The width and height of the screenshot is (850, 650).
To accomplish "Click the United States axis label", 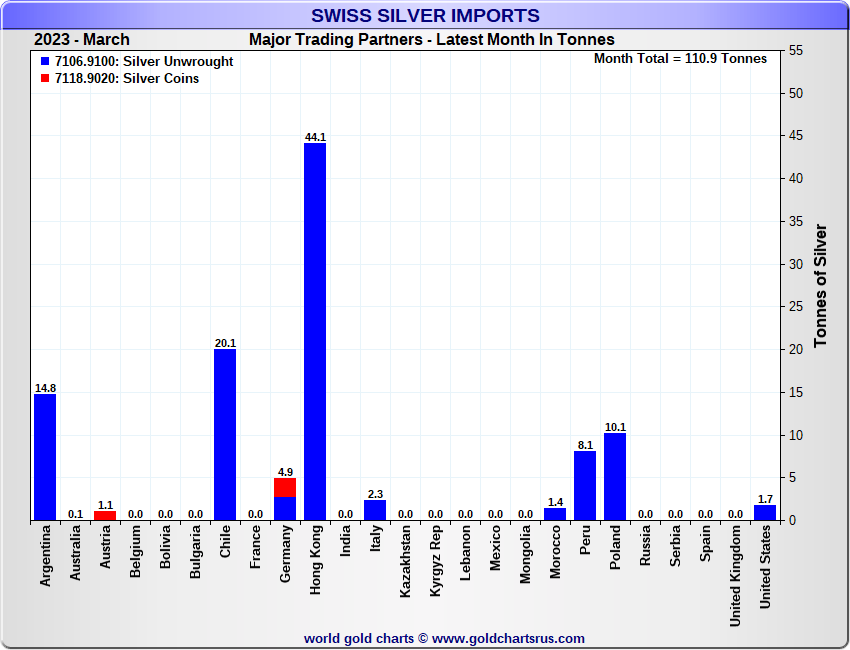I will coord(765,567).
